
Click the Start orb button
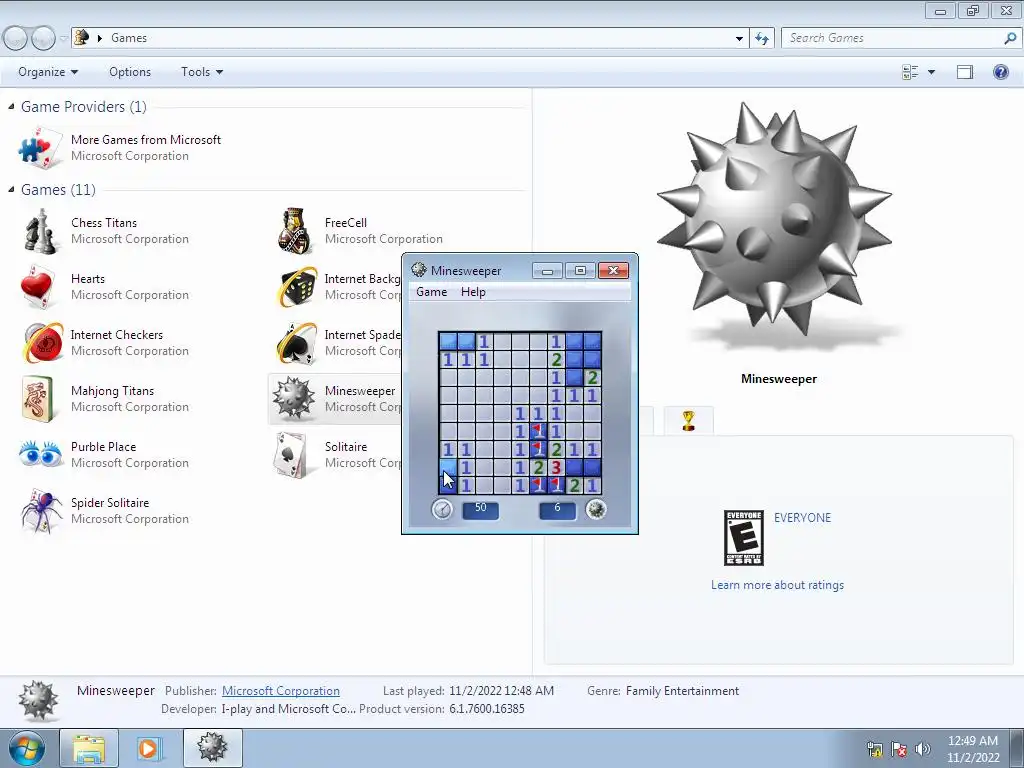[x=26, y=748]
